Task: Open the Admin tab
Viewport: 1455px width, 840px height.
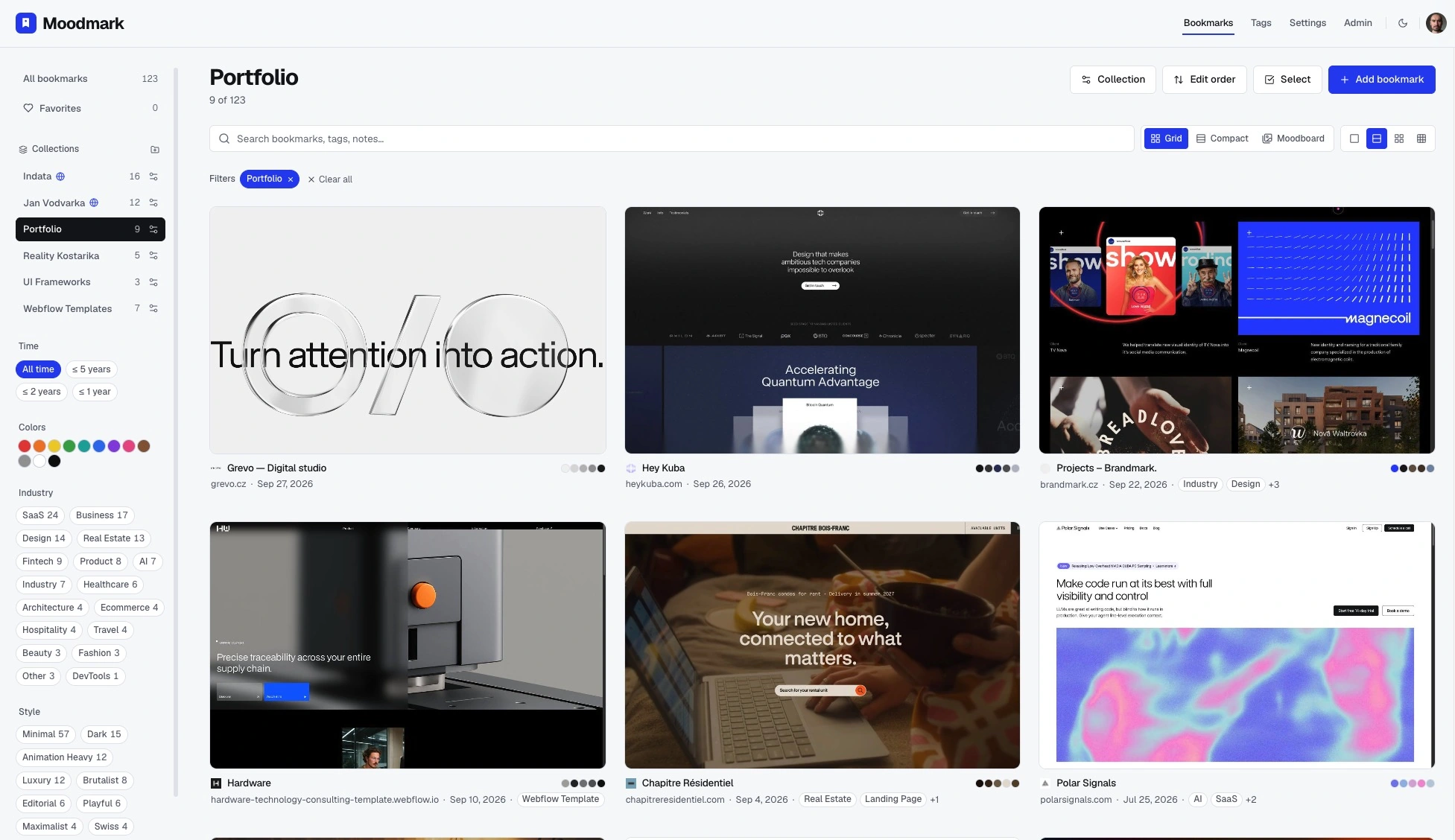Action: (x=1357, y=23)
